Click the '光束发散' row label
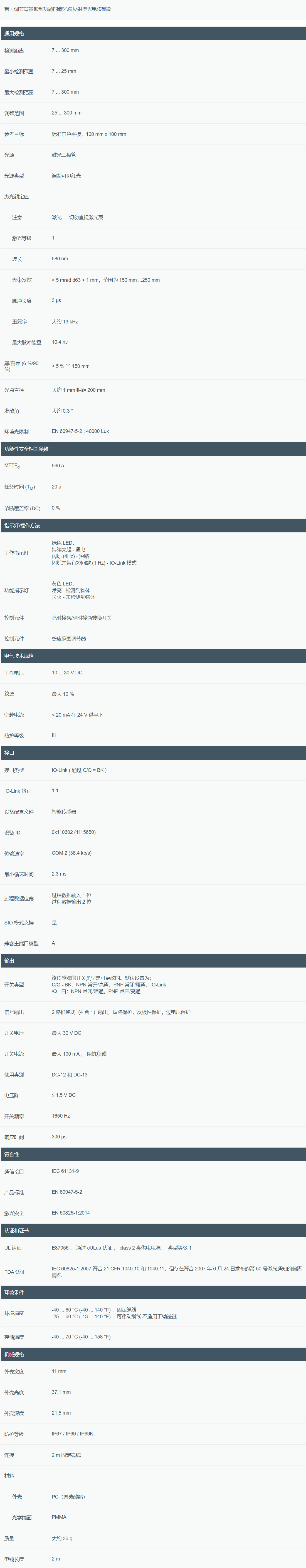Screen dimensions: 306x1568 [22, 280]
